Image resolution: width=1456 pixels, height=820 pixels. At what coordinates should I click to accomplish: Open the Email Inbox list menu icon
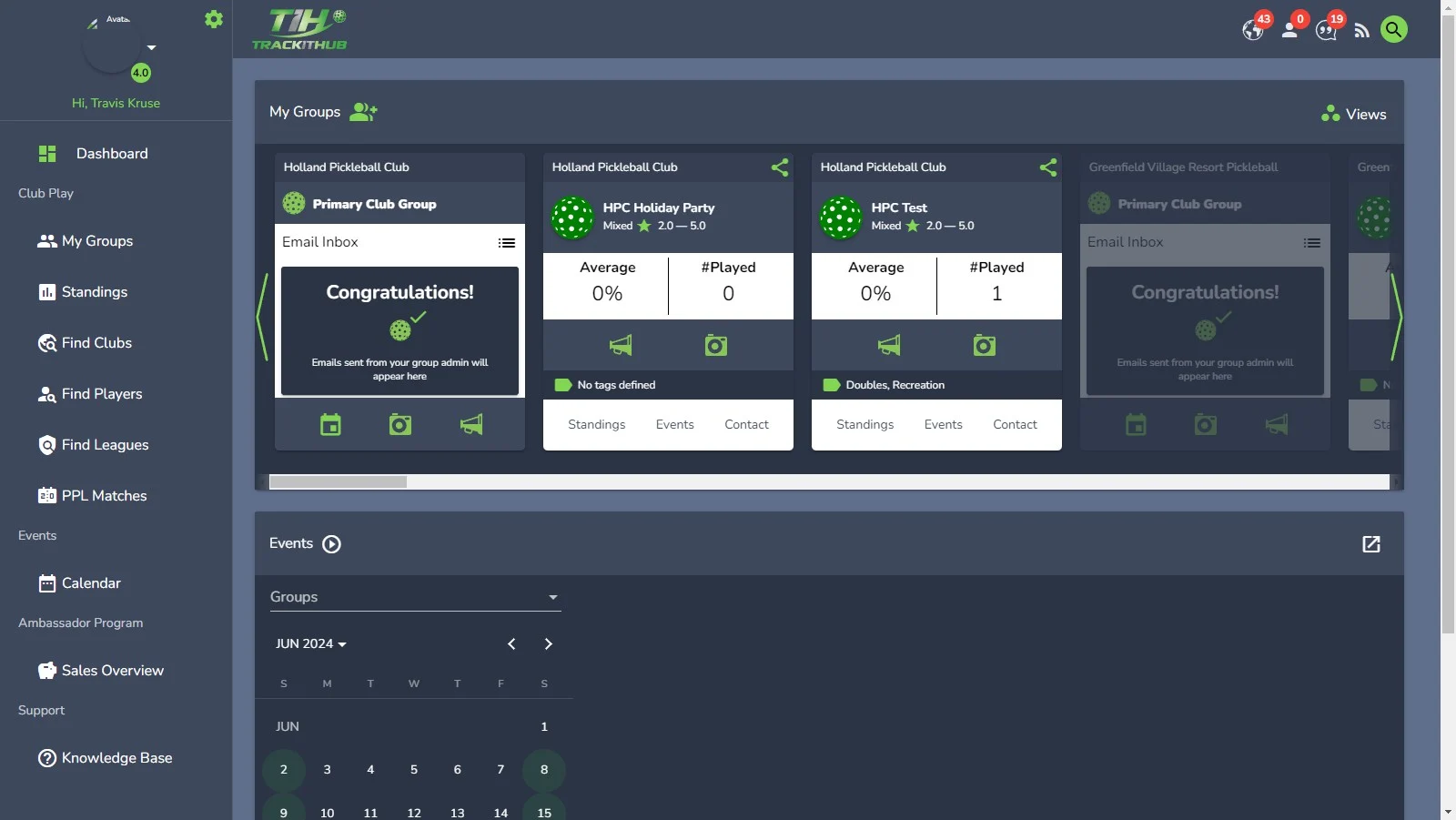point(507,243)
